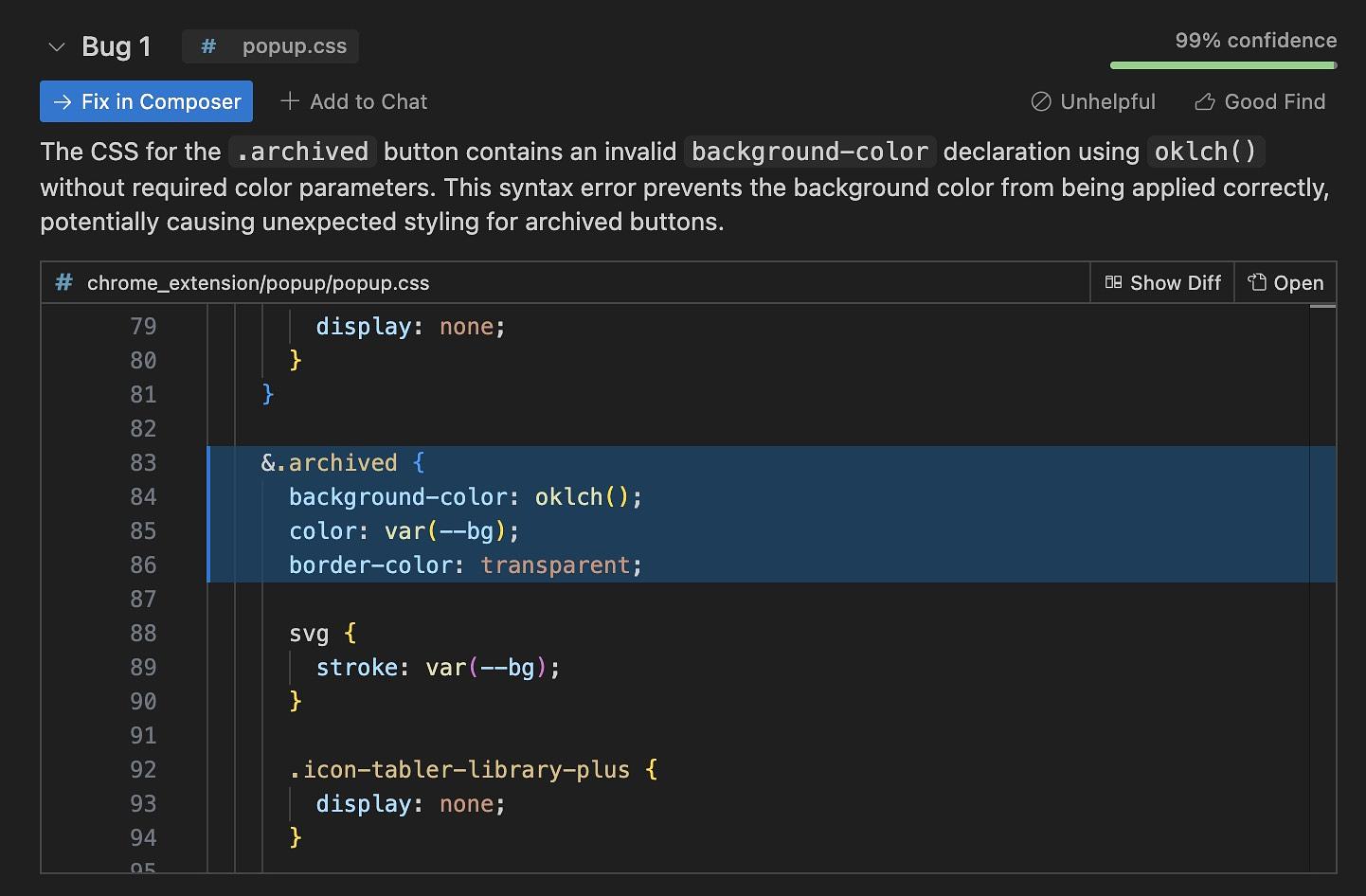Click the Show Diff split-view icon
This screenshot has width=1366, height=896.
[x=1113, y=282]
